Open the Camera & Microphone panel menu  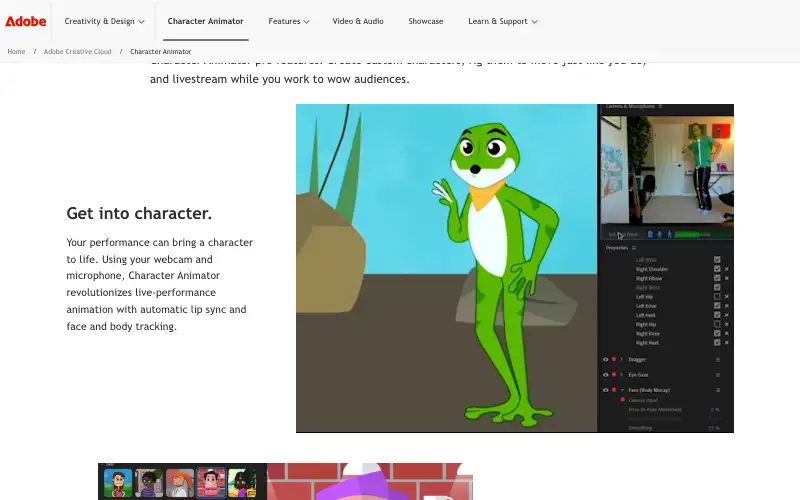click(660, 106)
